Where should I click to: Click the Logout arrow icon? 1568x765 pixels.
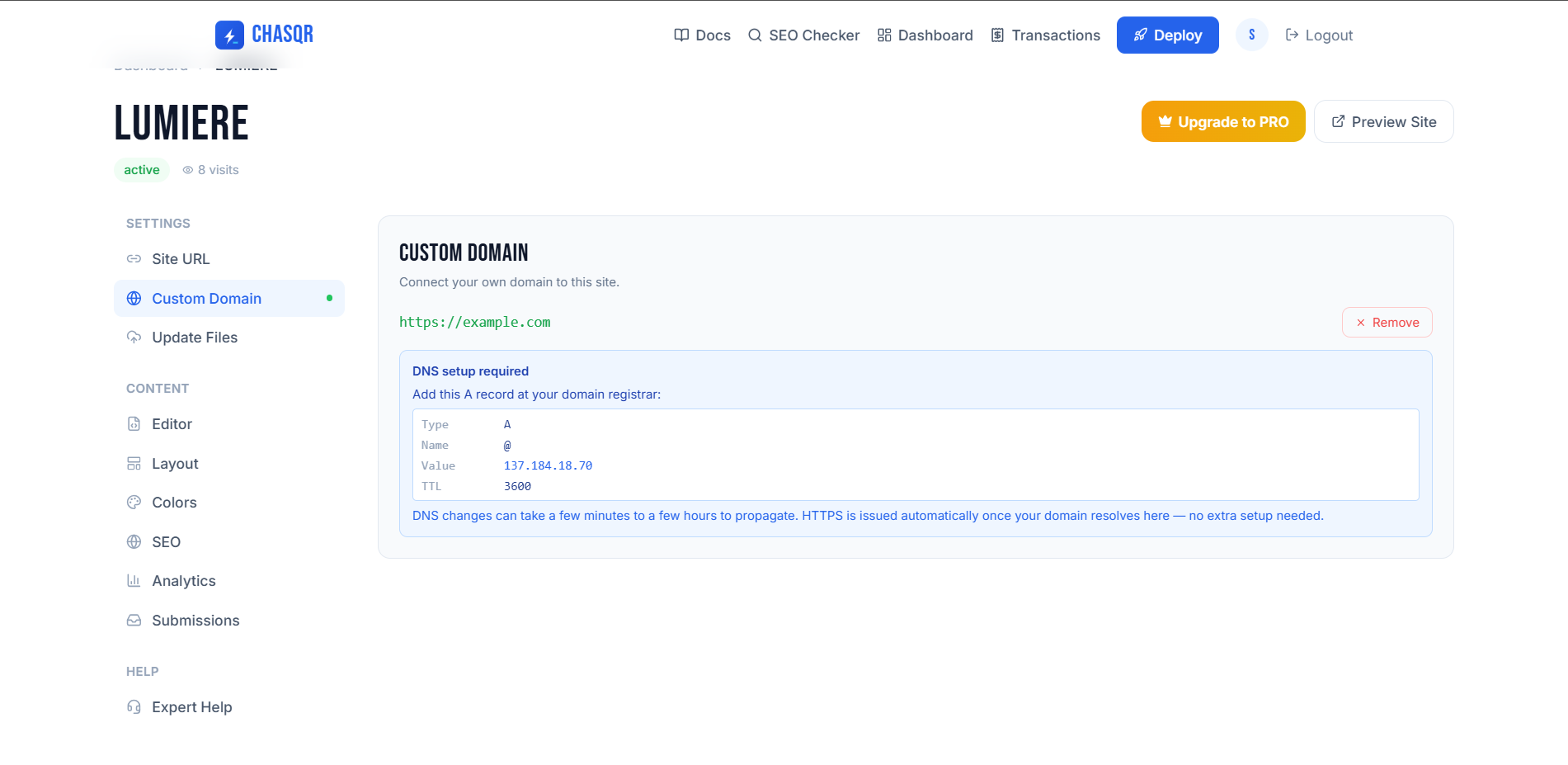[1292, 35]
